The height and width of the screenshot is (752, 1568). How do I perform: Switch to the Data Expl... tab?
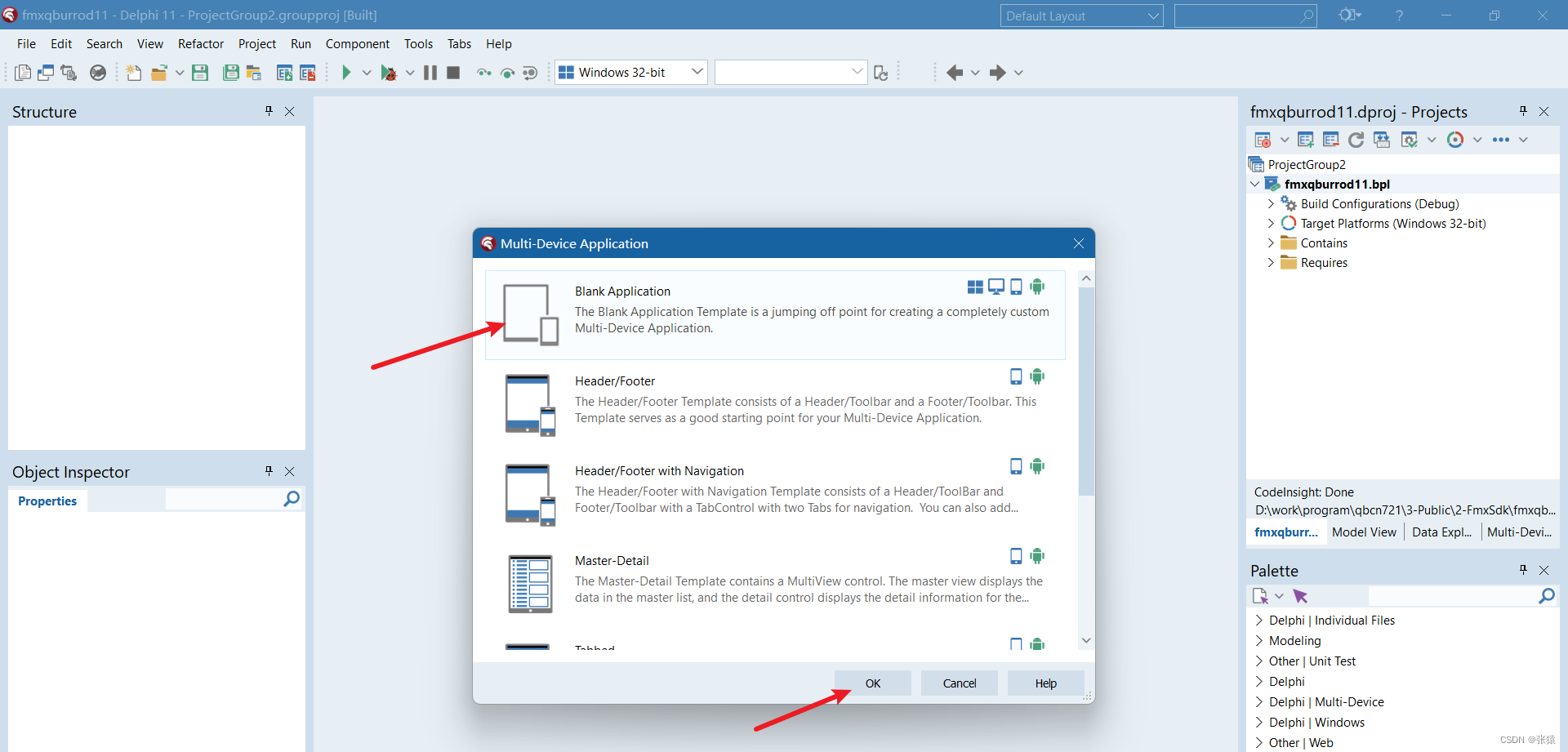(x=1441, y=532)
